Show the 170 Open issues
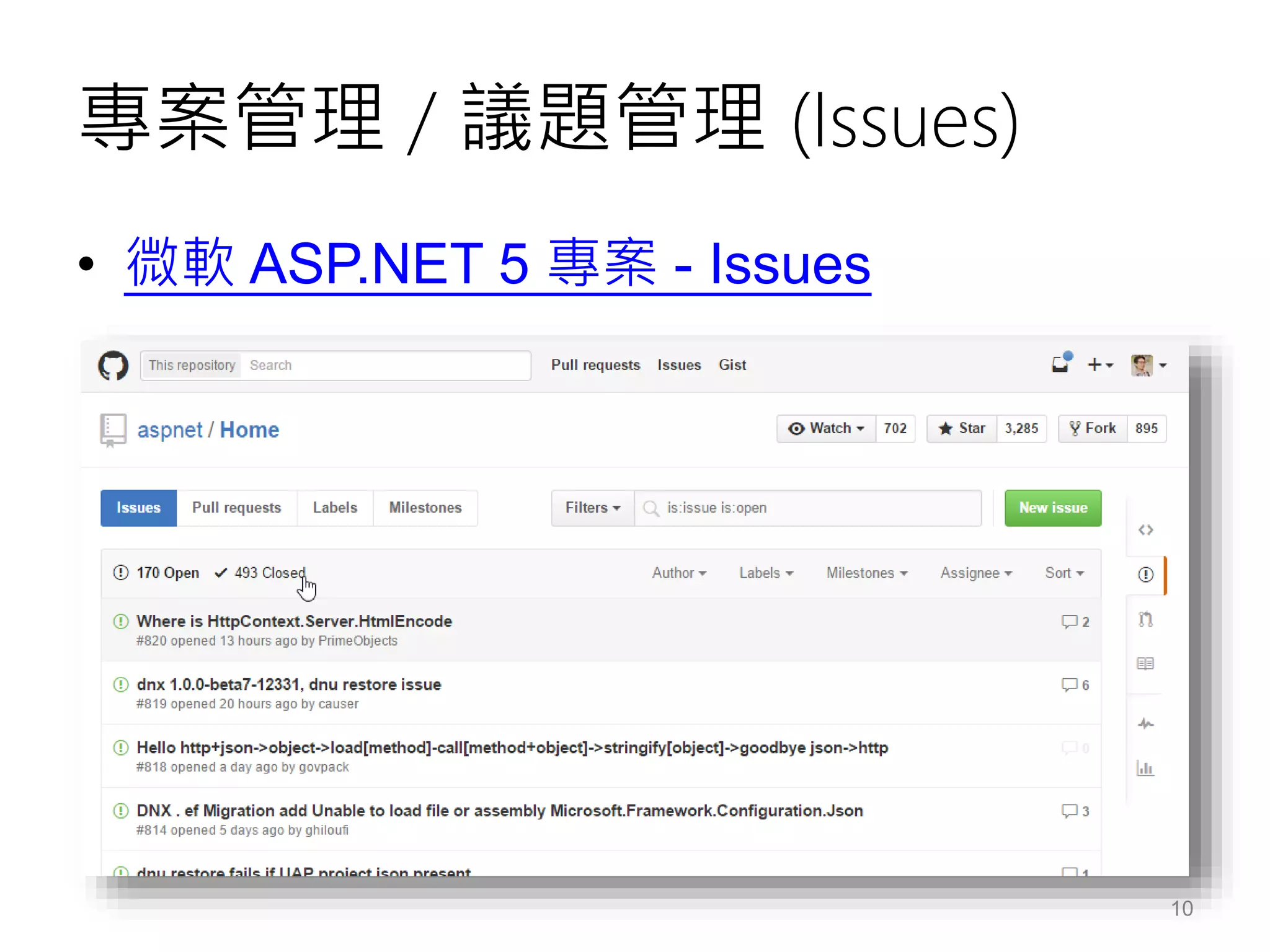 coord(156,573)
